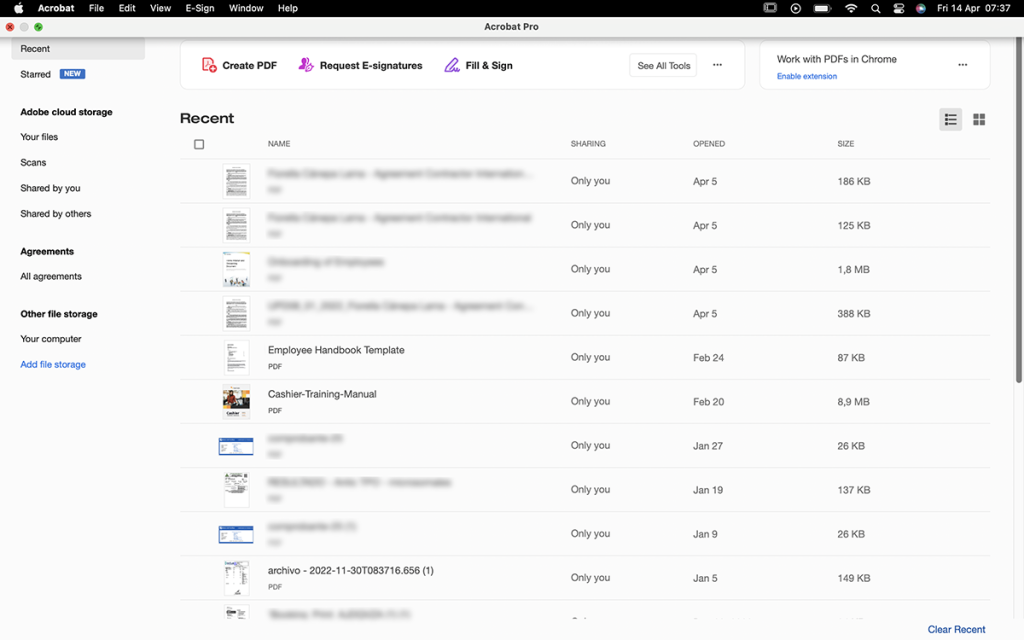
Task: Open Control Center in menu bar
Action: (x=899, y=8)
